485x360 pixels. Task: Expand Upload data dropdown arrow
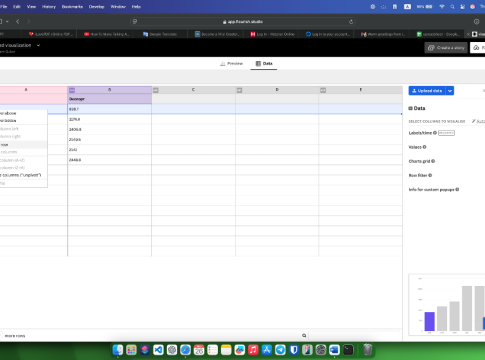coord(450,91)
